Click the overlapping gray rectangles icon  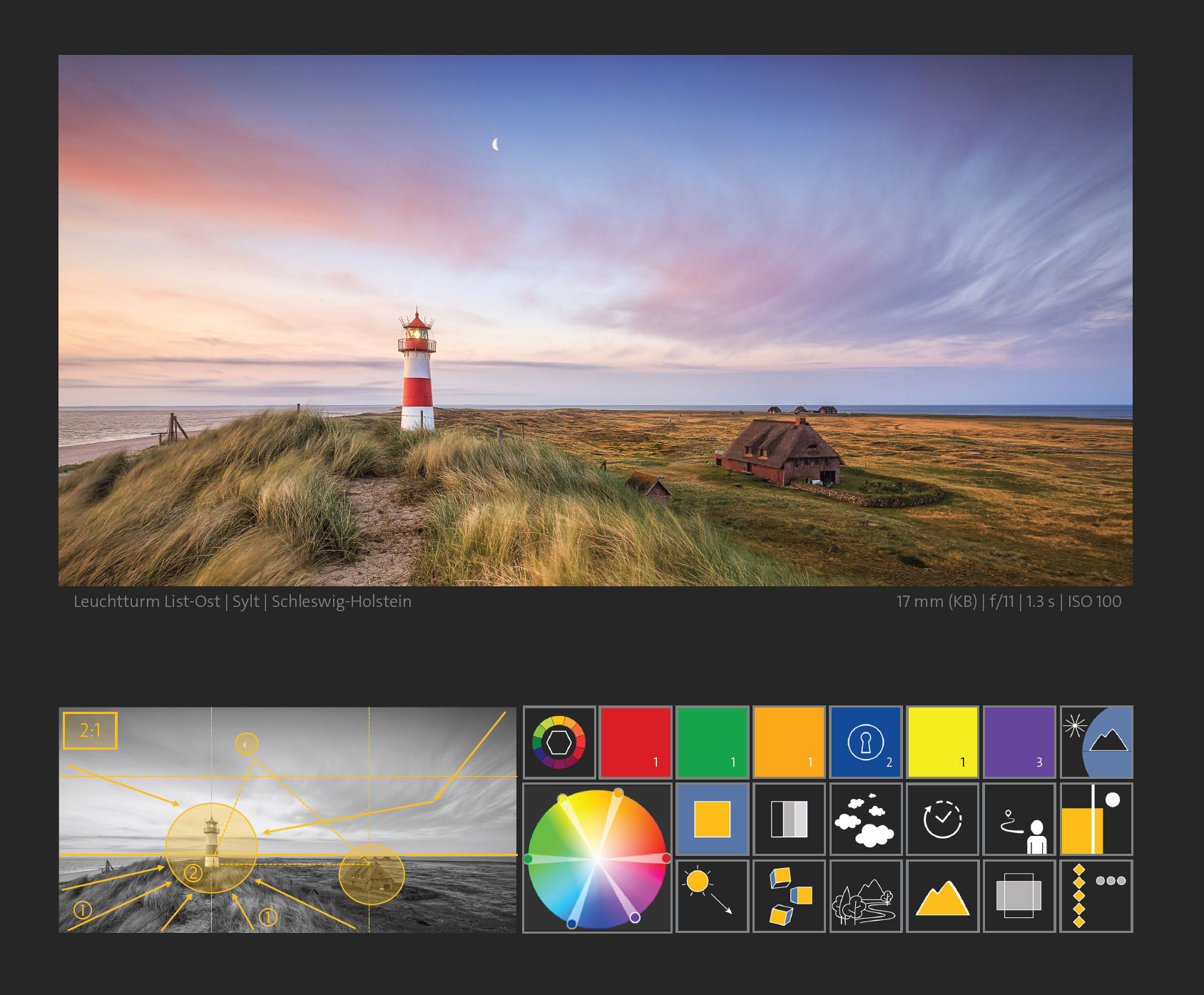(x=1019, y=897)
